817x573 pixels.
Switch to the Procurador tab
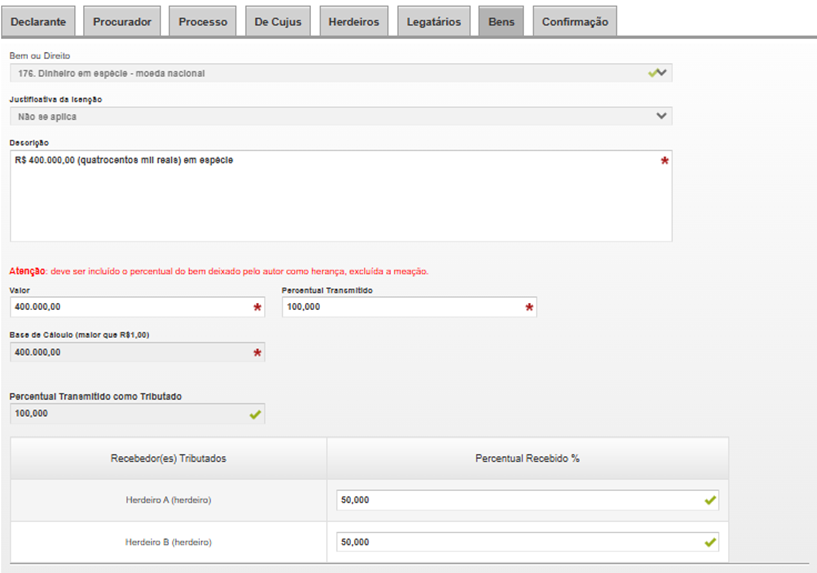(x=122, y=21)
